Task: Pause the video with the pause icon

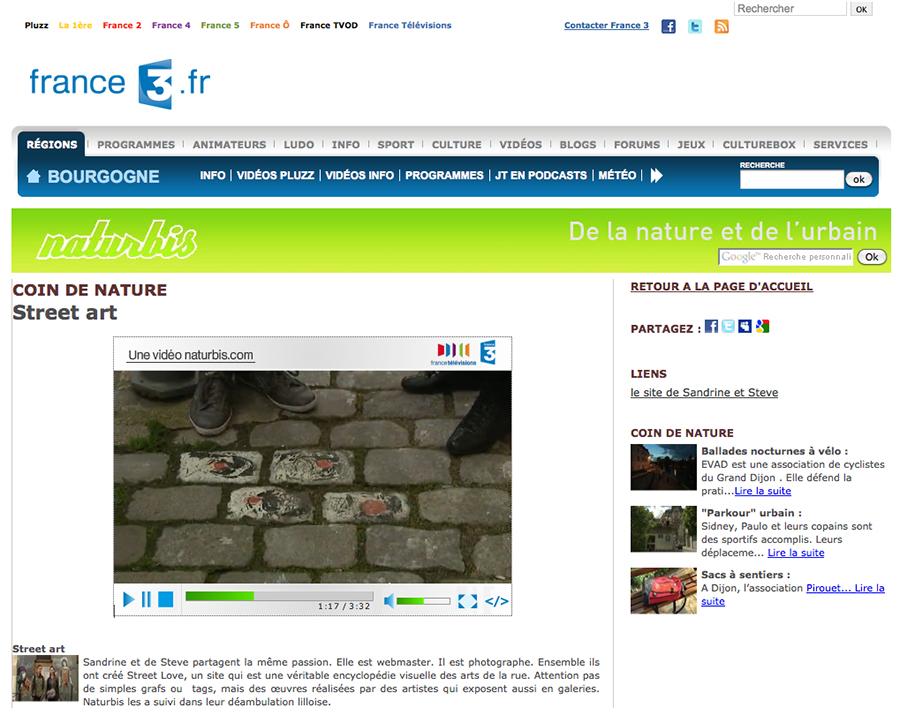Action: (x=146, y=599)
